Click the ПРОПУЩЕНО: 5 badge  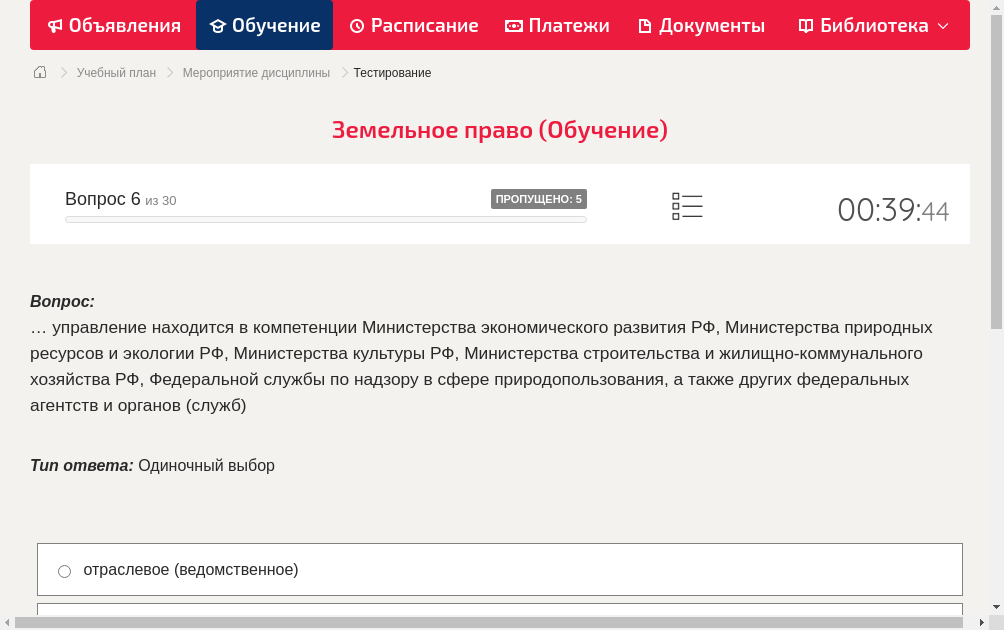[539, 199]
